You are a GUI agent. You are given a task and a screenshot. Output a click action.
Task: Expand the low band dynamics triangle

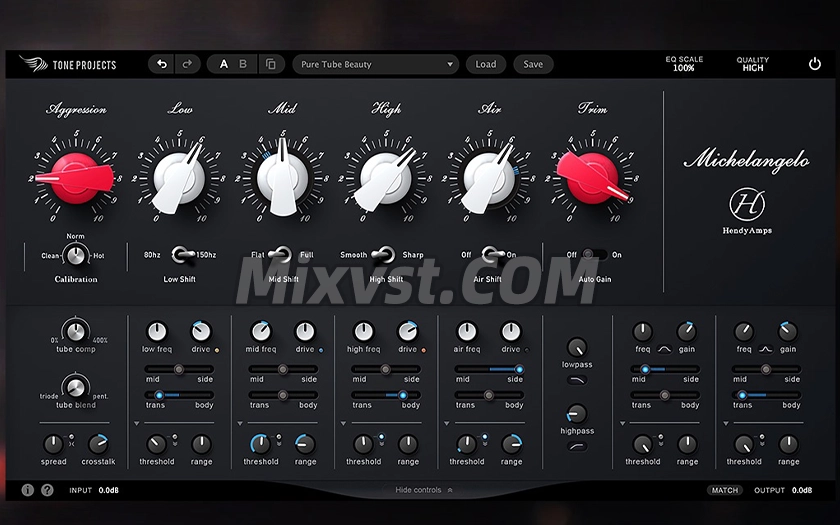[x=136, y=423]
